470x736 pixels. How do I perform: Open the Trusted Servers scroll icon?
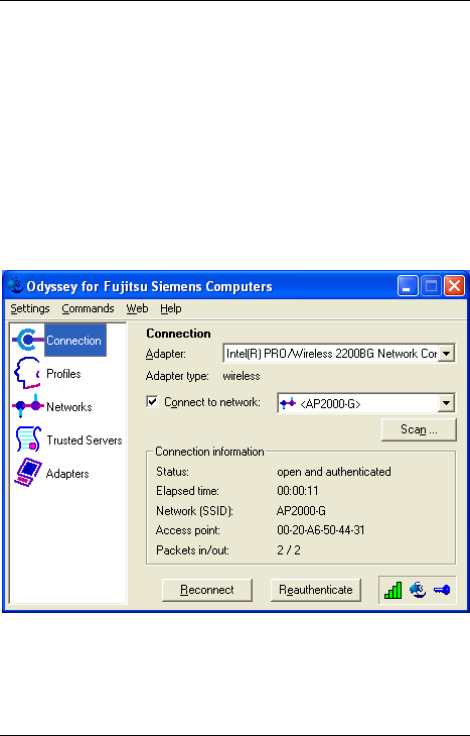coord(28,439)
